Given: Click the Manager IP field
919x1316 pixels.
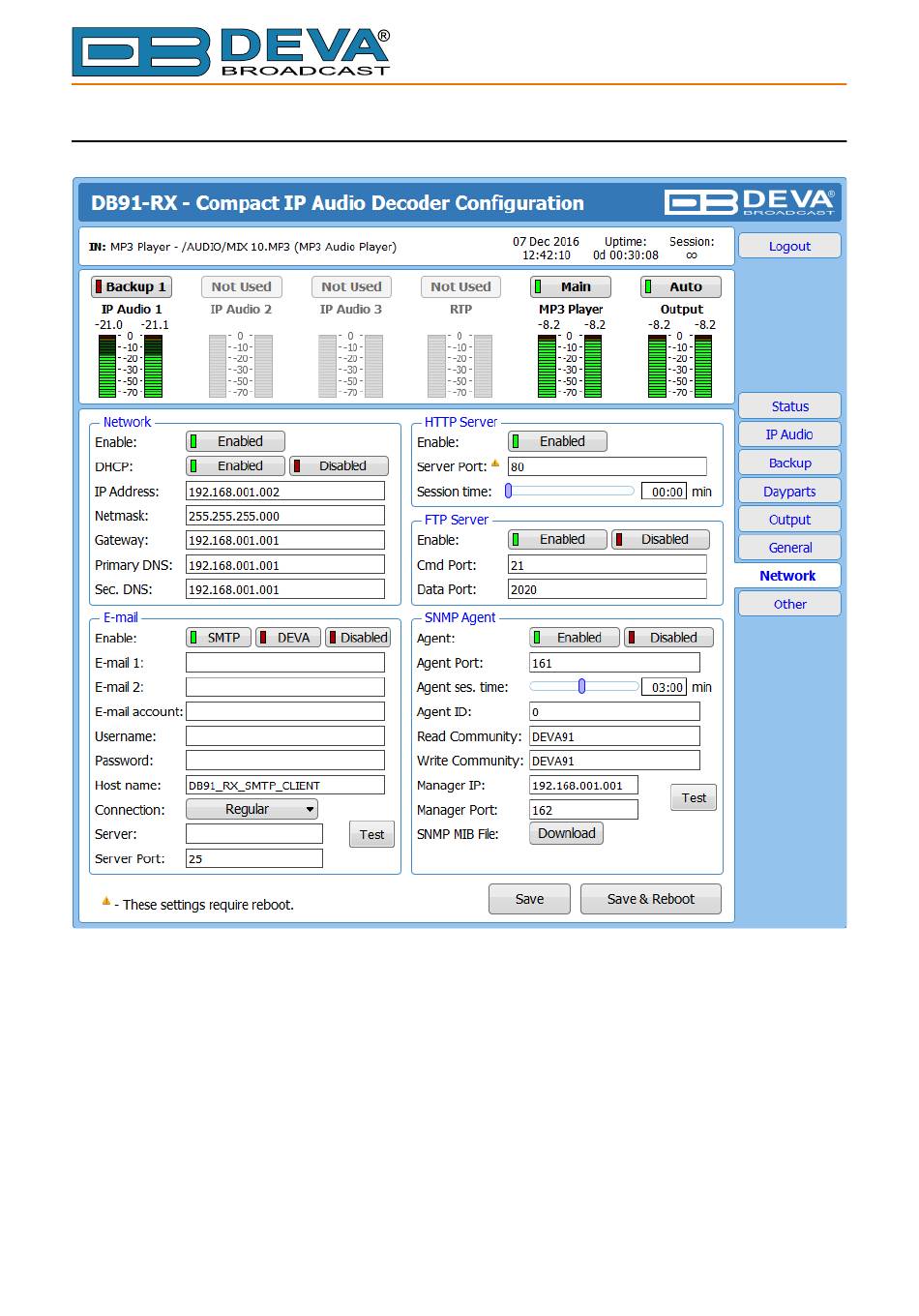Looking at the screenshot, I should 583,785.
